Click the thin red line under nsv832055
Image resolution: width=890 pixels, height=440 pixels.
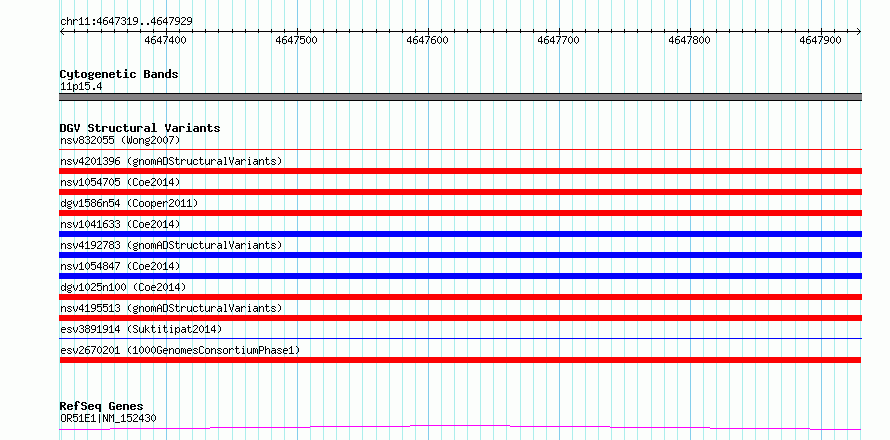click(460, 150)
